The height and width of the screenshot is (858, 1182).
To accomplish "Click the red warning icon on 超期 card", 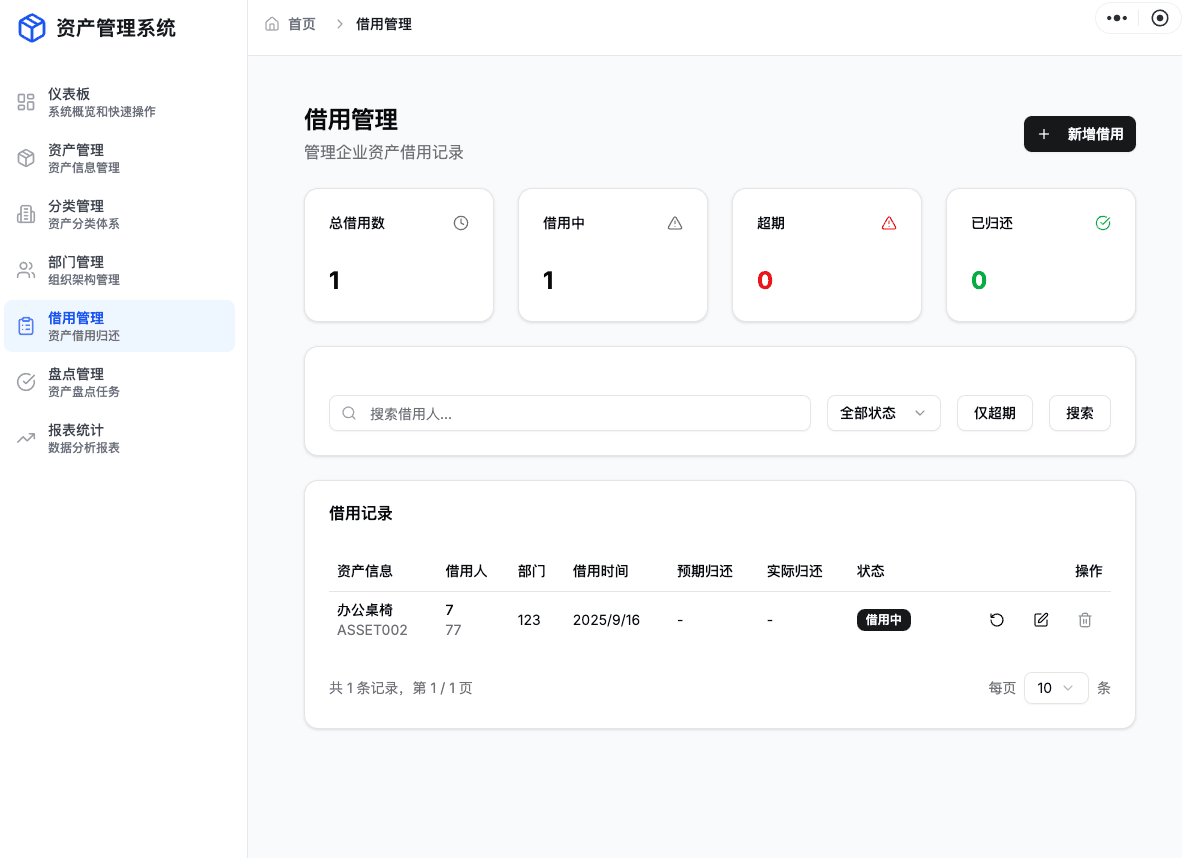I will click(x=889, y=223).
